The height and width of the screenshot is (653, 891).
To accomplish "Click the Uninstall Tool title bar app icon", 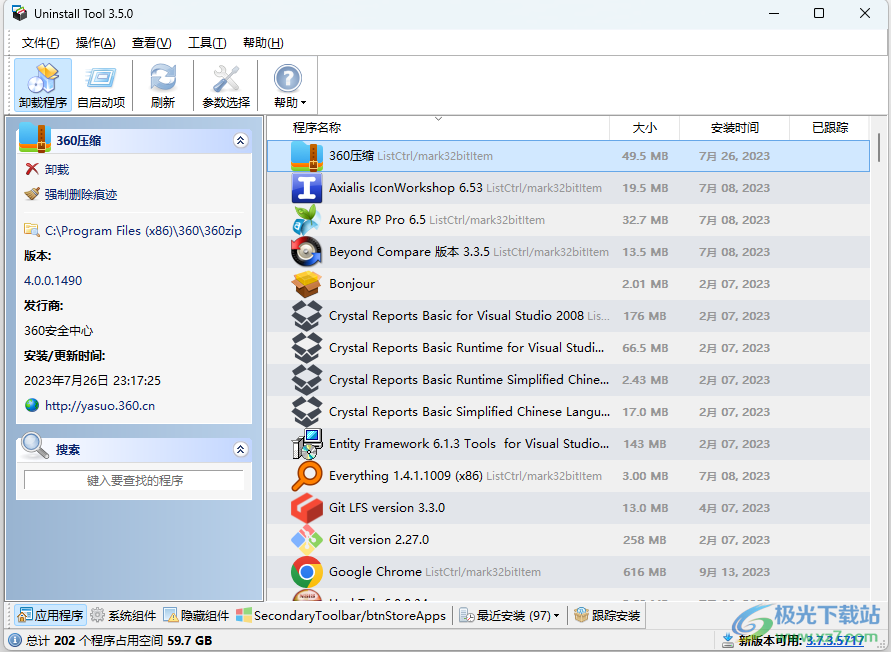I will pos(19,13).
